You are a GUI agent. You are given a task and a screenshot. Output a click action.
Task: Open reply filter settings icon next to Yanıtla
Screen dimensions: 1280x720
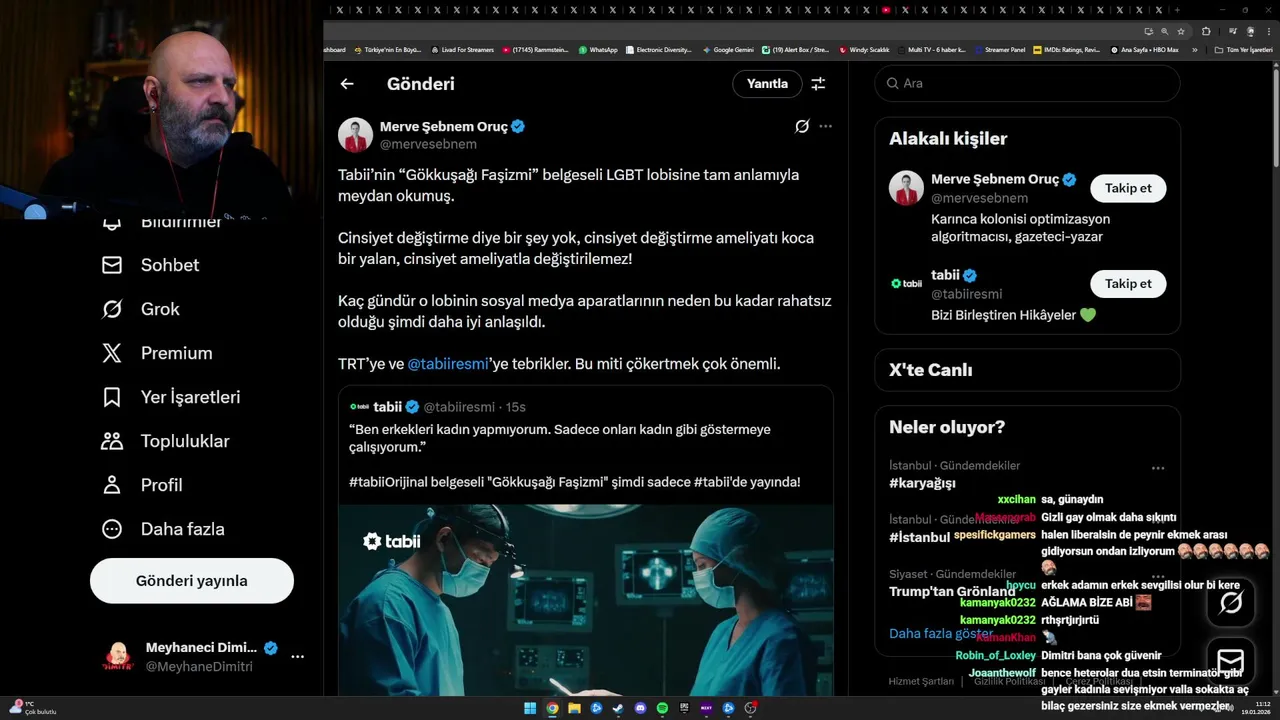818,84
